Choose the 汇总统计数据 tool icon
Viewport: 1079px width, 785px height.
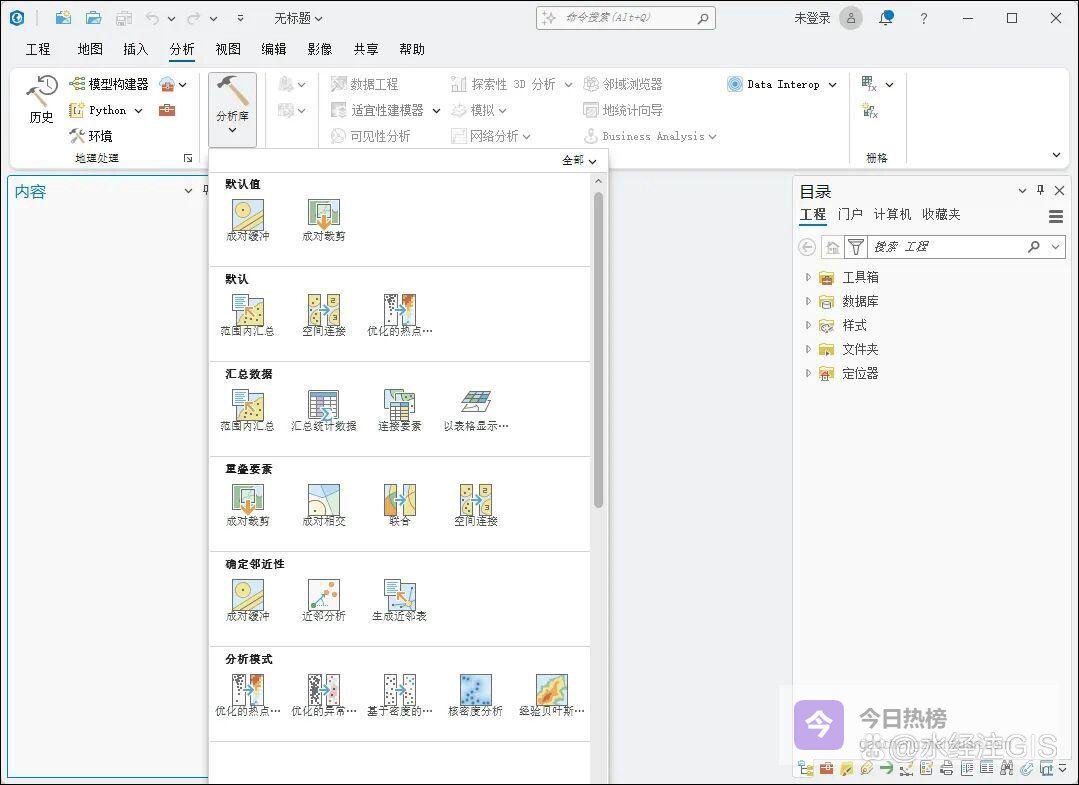[323, 410]
